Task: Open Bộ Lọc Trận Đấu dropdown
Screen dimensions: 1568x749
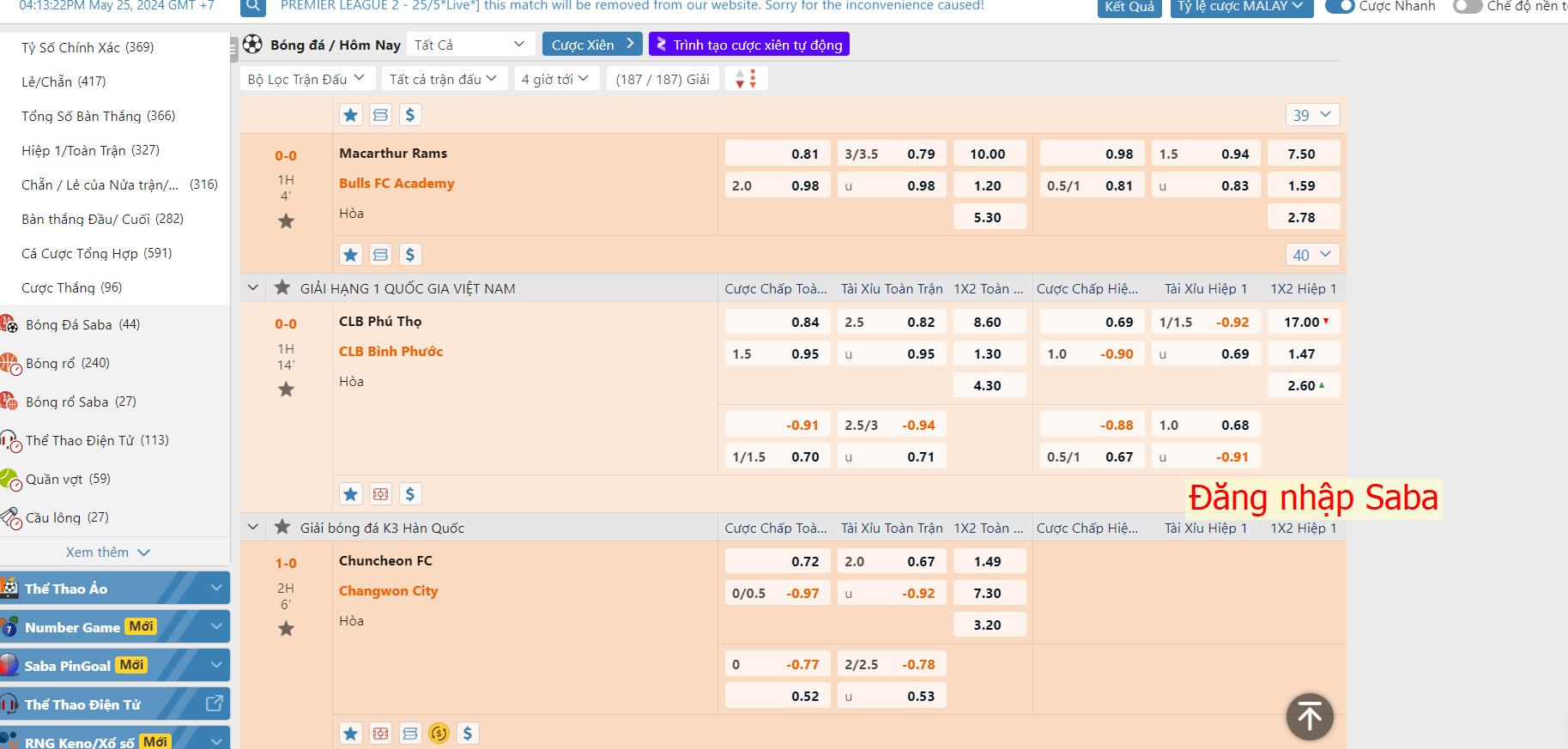Action: [306, 79]
